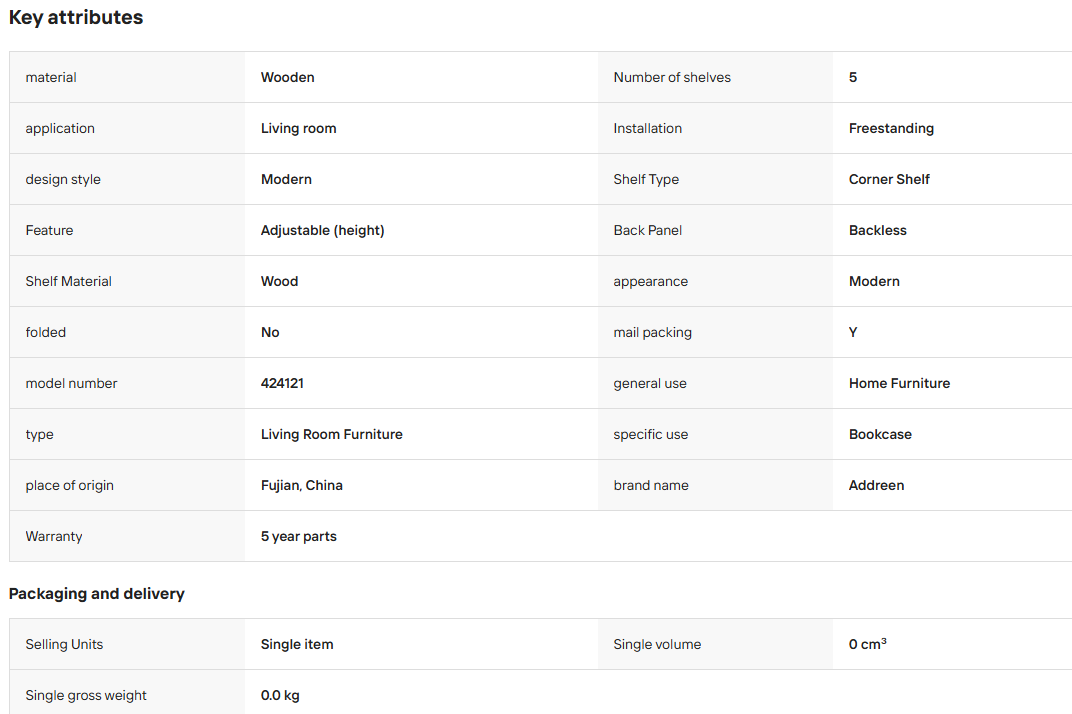This screenshot has width=1072, height=714.
Task: Click the Key attributes heading
Action: click(x=76, y=17)
